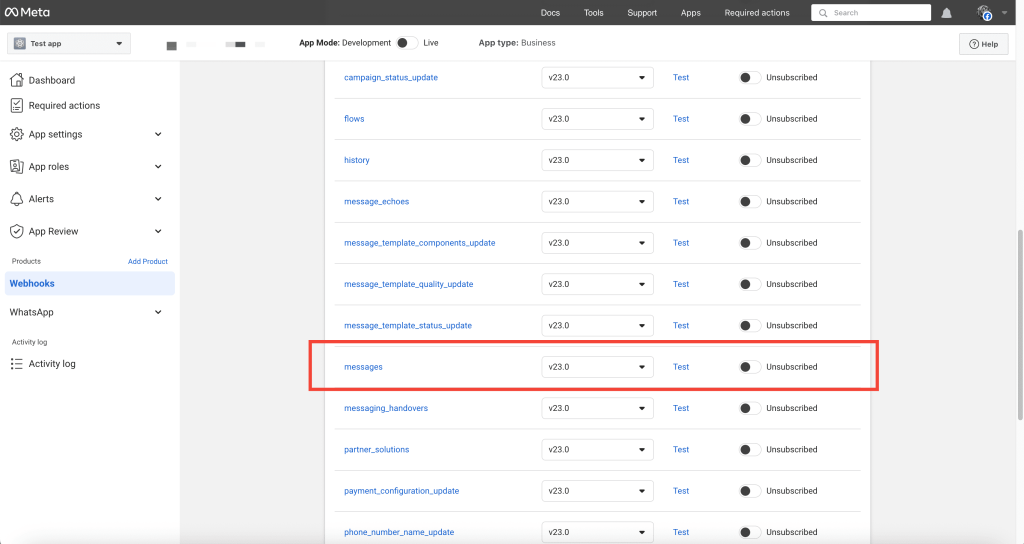Click the Meta logo in header
The width and height of the screenshot is (1024, 544).
point(29,13)
